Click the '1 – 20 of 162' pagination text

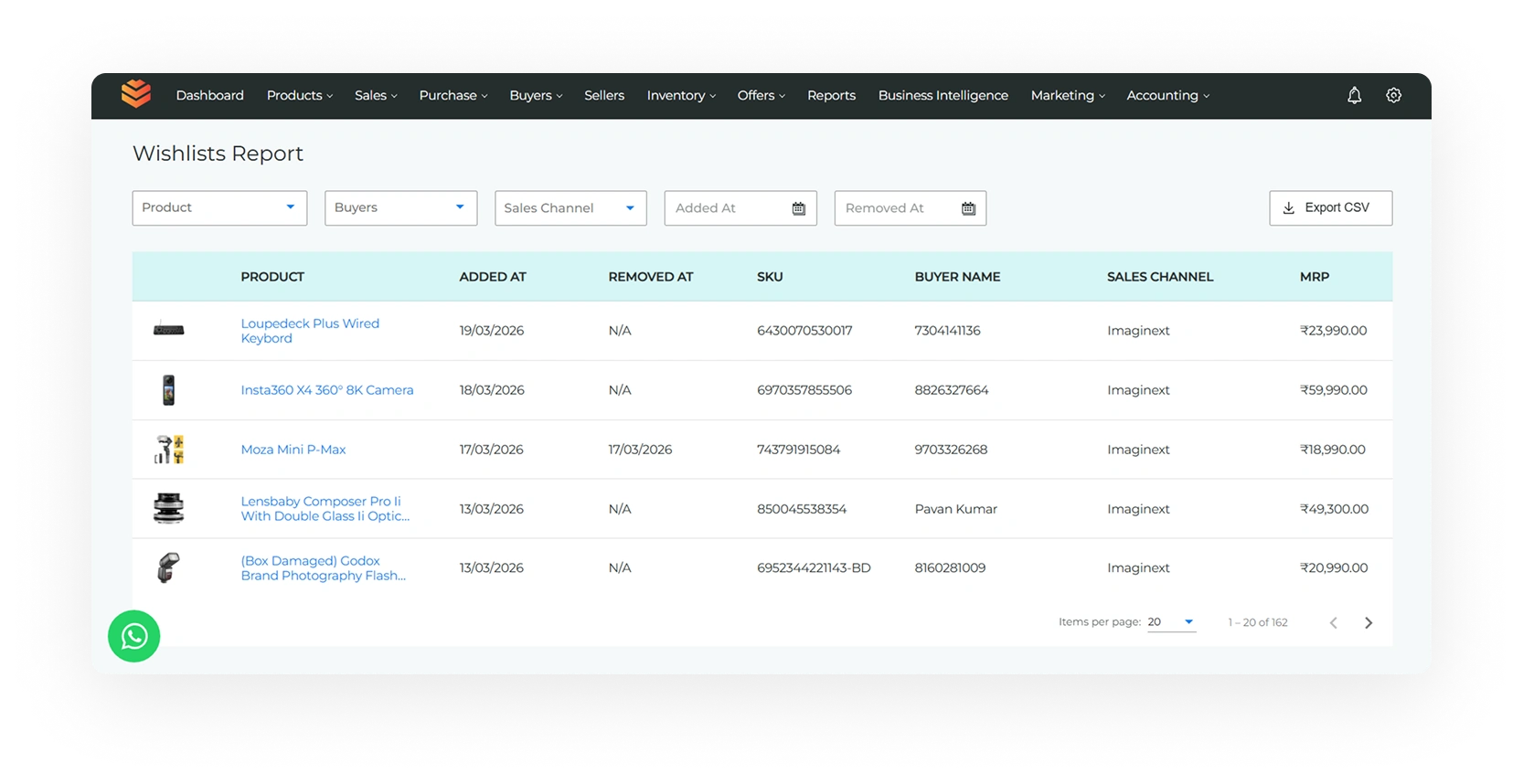click(1258, 622)
